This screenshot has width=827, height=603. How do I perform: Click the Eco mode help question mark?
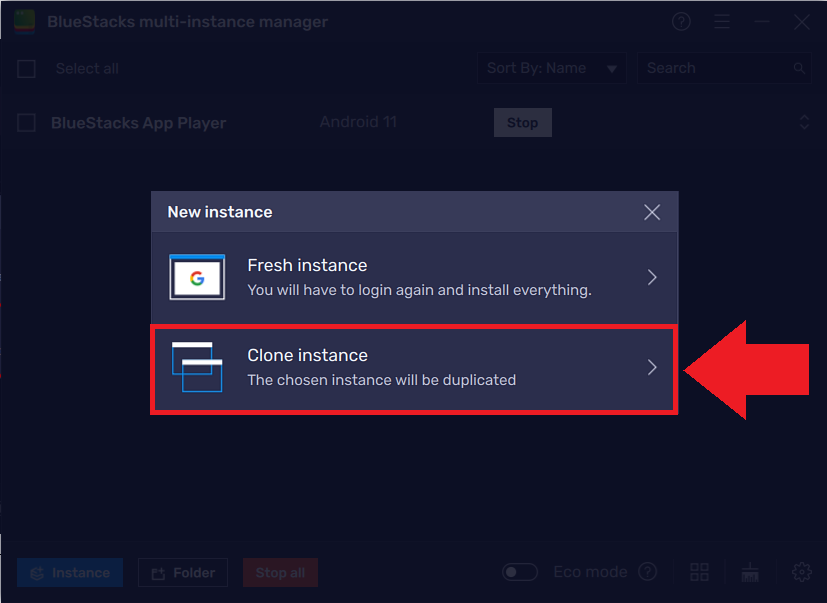tap(647, 572)
